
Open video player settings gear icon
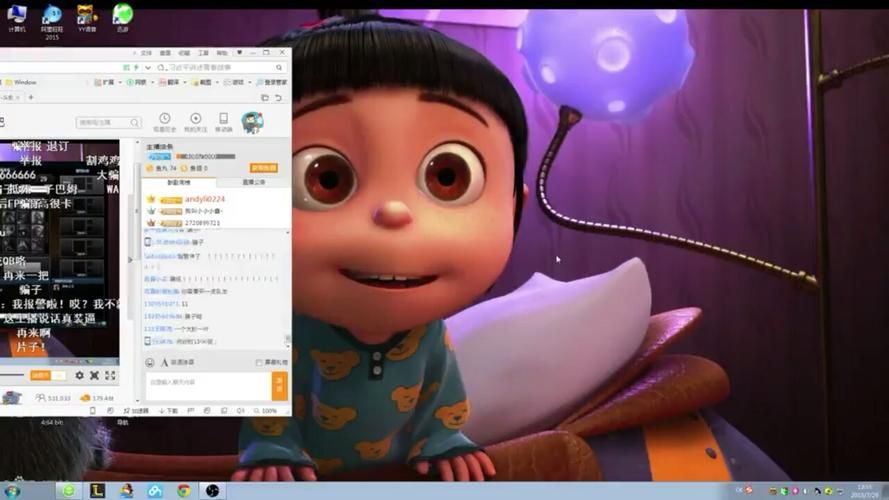click(79, 375)
